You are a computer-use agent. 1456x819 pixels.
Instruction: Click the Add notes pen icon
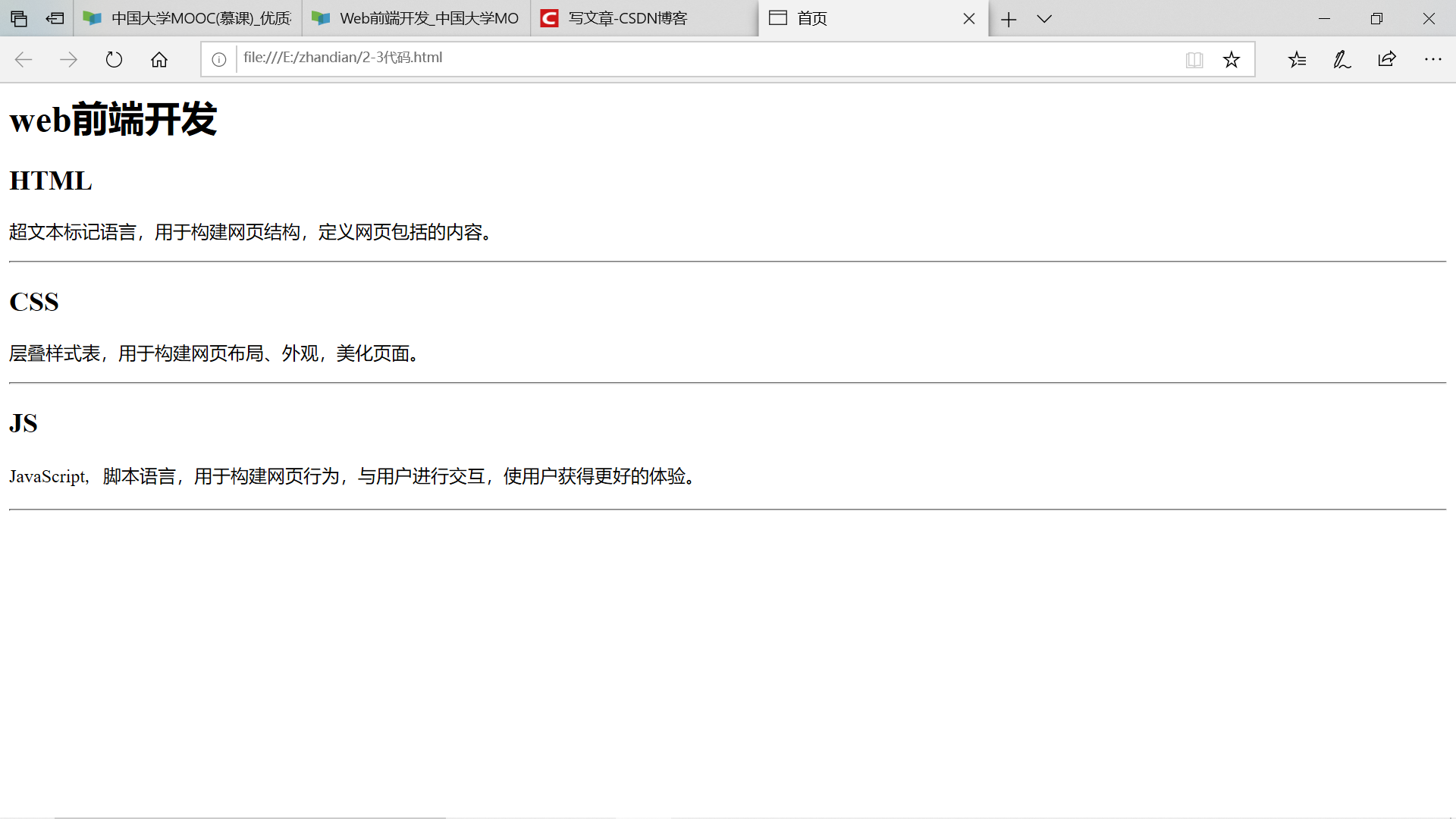(x=1342, y=60)
